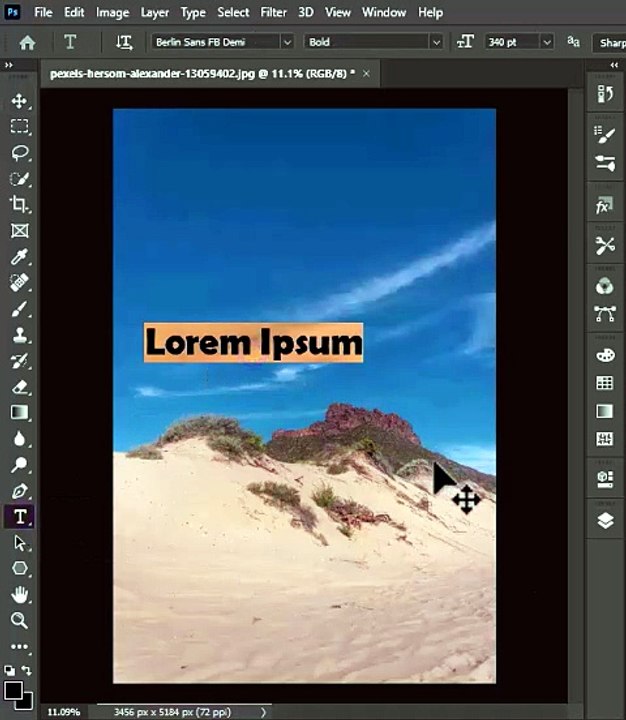Toggle text orientation in options bar
Image resolution: width=626 pixels, height=720 pixels.
pyautogui.click(x=124, y=42)
